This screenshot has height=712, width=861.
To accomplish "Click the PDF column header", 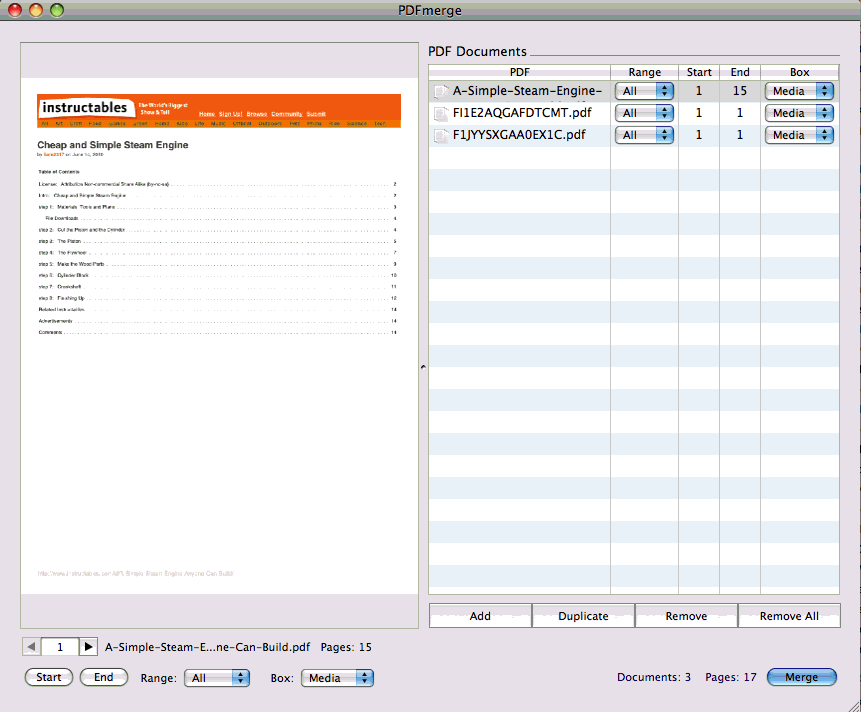I will pyautogui.click(x=519, y=72).
